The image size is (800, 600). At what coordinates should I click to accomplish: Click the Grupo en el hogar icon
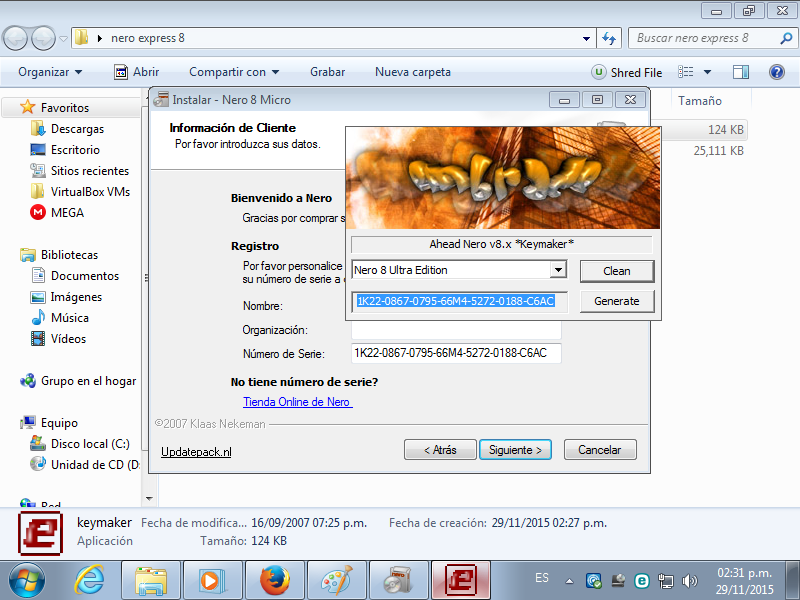click(28, 381)
